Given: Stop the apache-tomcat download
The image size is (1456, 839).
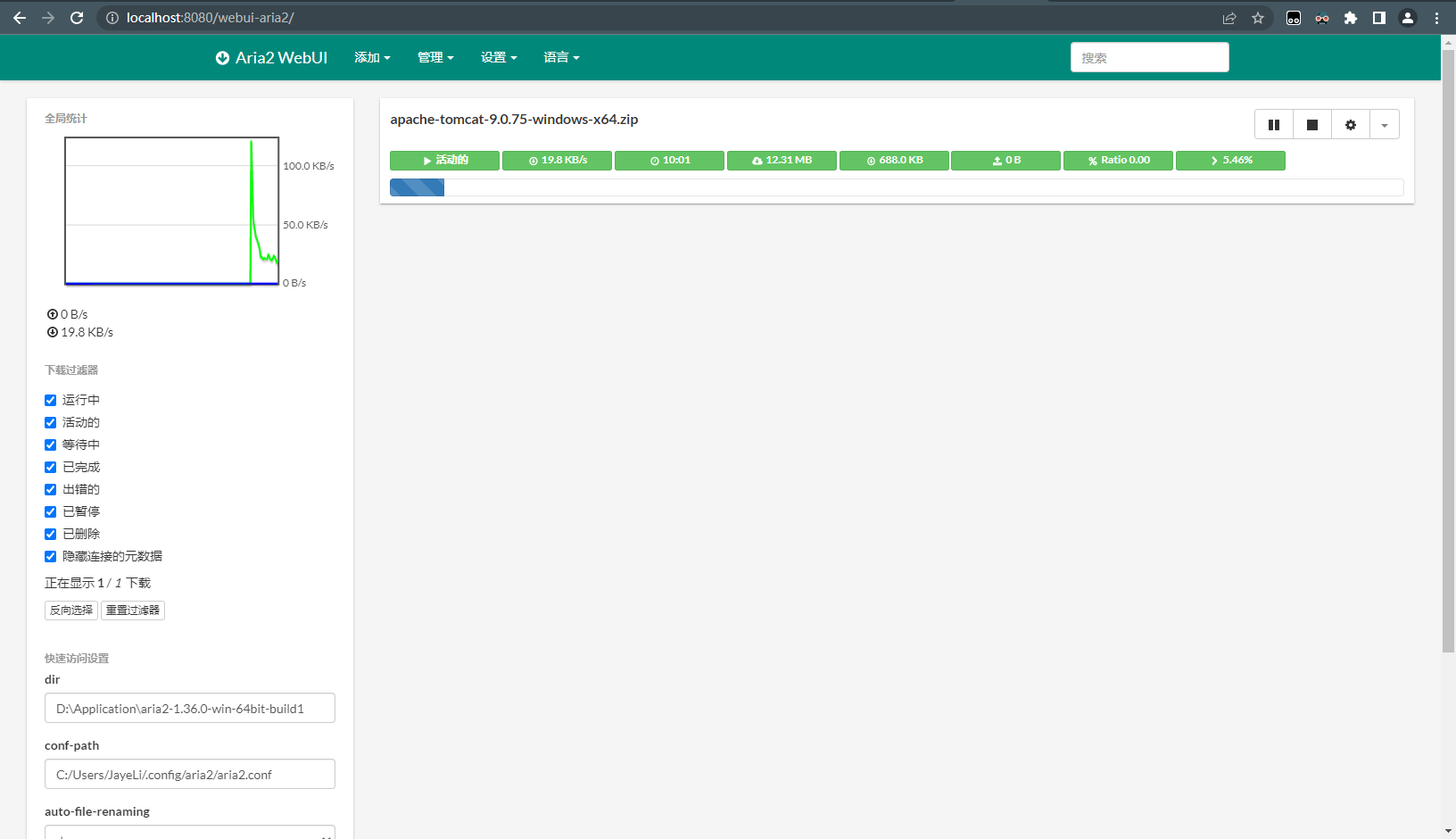Looking at the screenshot, I should [x=1312, y=125].
